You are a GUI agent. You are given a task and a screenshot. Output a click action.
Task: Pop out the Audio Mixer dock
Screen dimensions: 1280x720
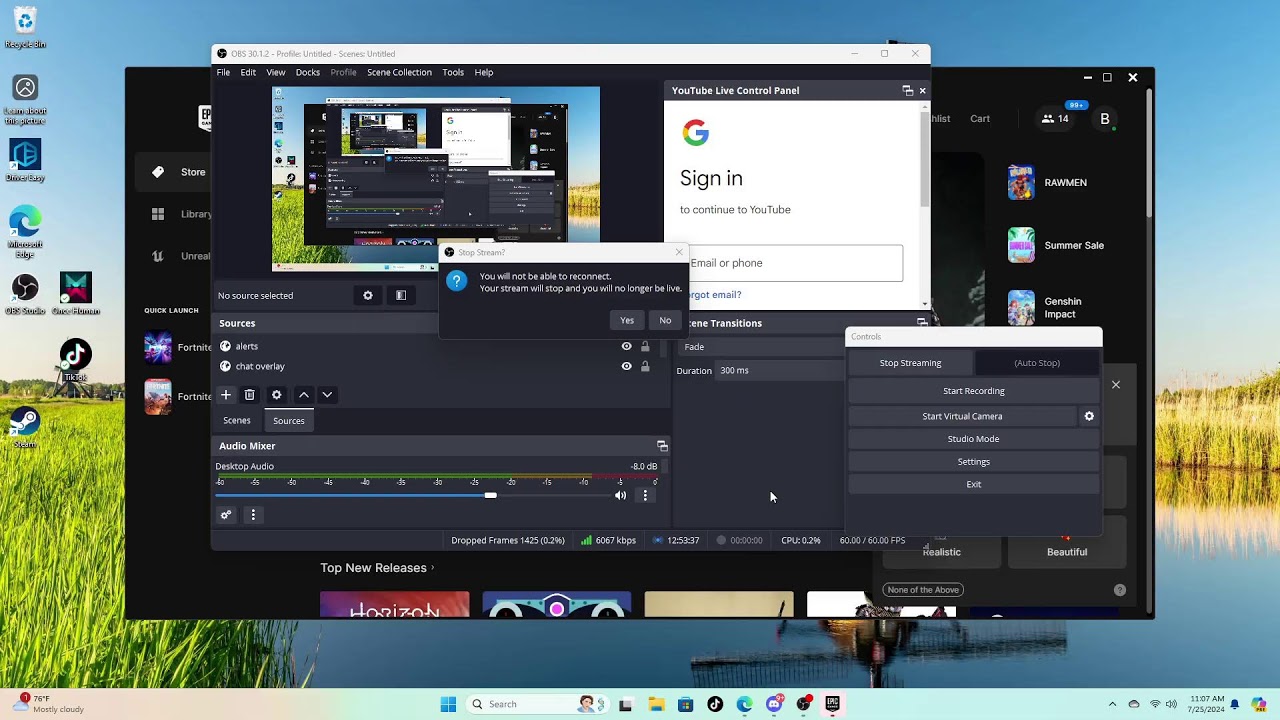(661, 446)
